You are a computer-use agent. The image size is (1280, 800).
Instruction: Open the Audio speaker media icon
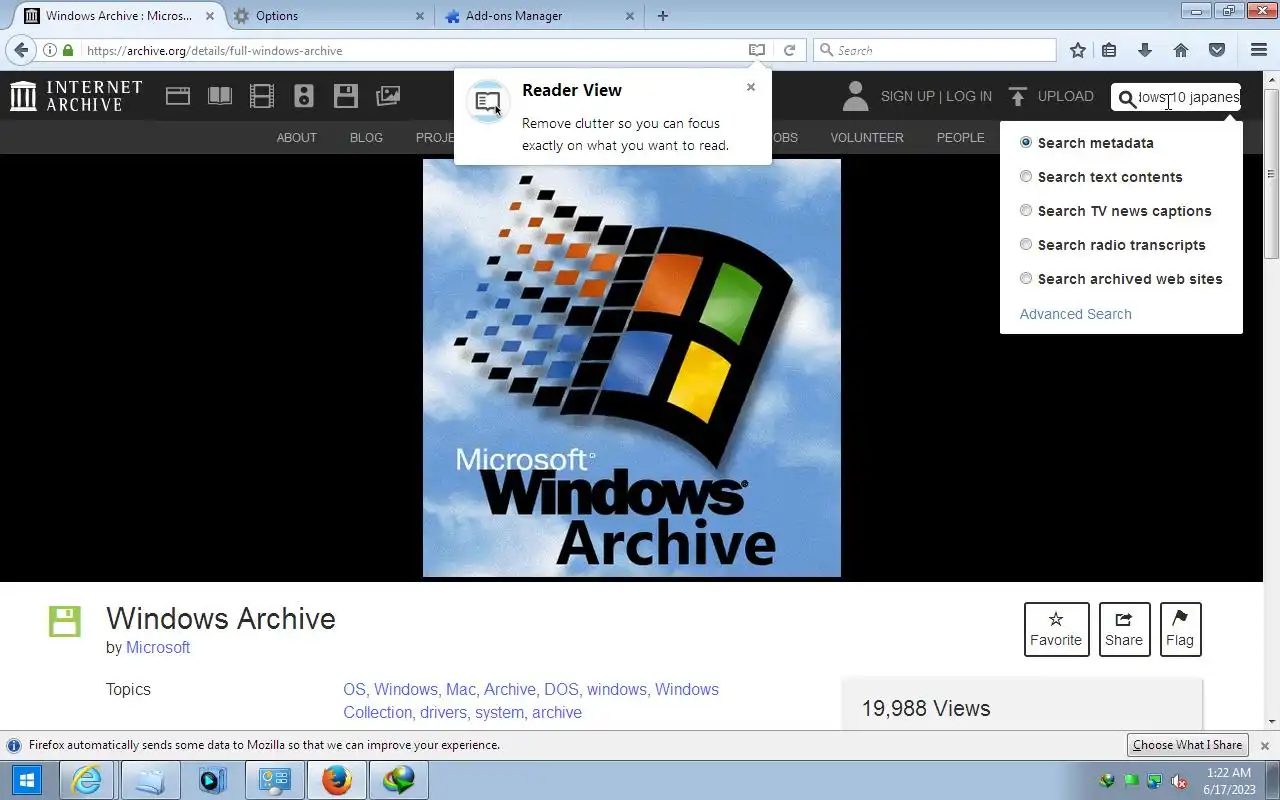304,97
